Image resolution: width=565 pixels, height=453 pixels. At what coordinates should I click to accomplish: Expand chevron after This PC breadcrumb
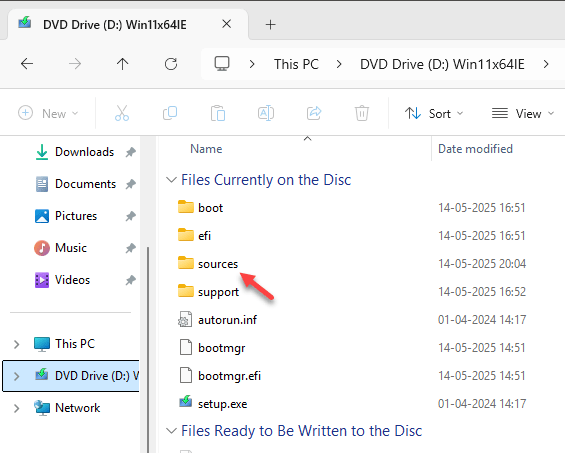pyautogui.click(x=339, y=64)
